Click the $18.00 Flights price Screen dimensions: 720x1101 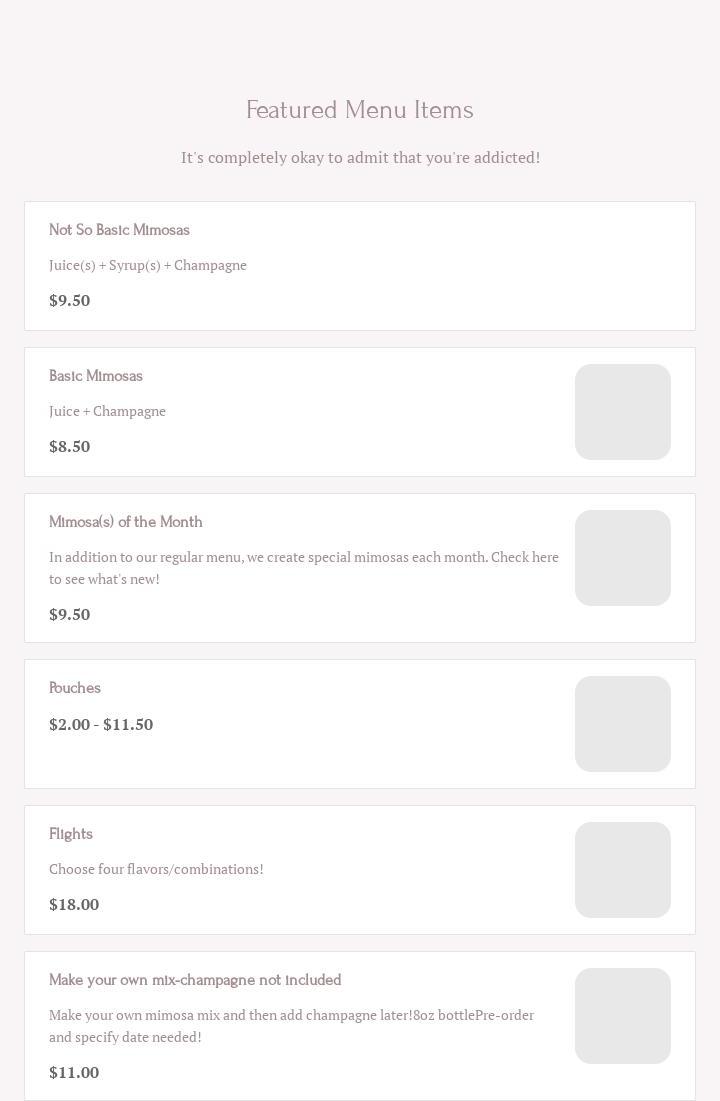[74, 904]
